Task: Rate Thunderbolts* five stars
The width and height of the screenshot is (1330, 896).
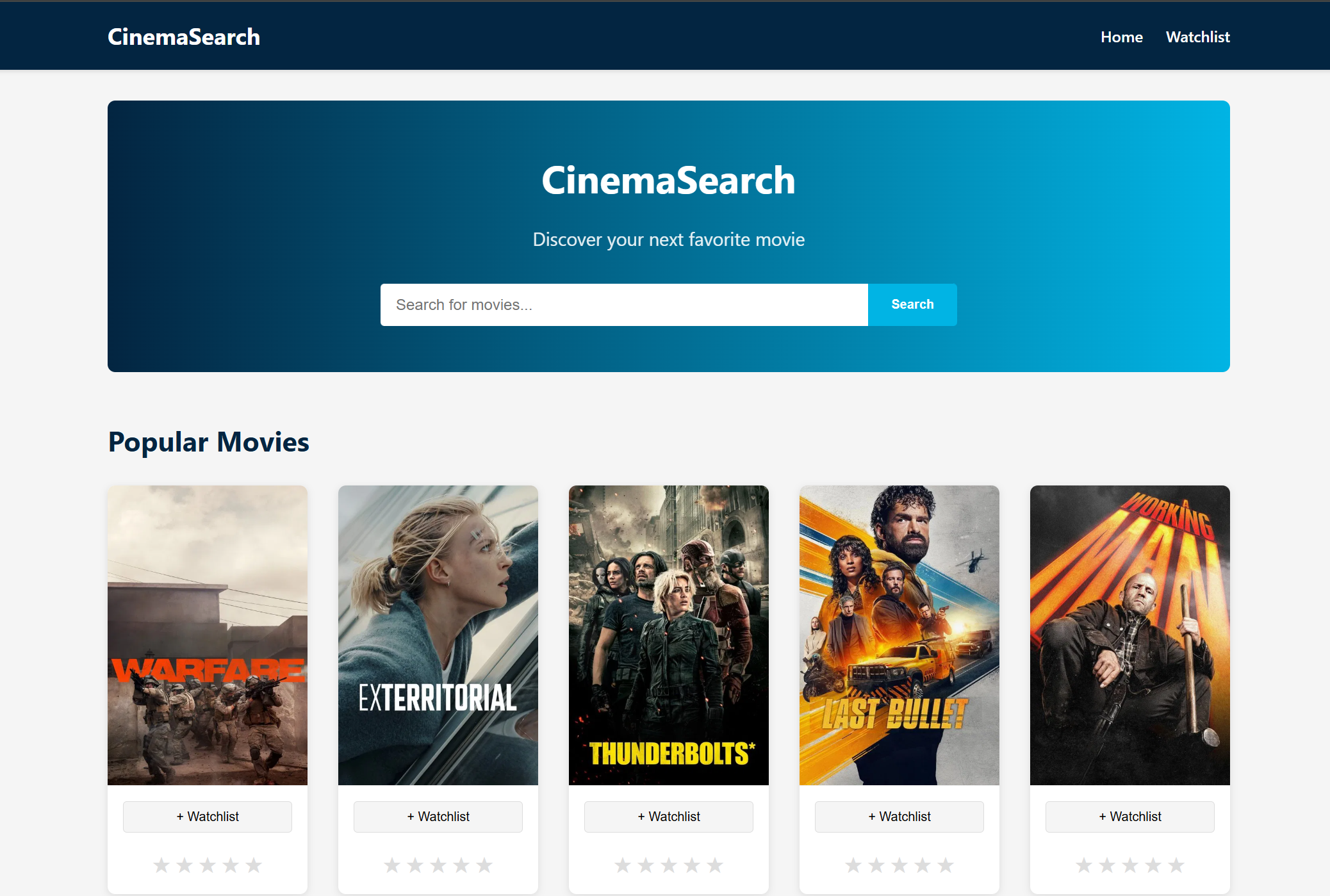Action: 715,865
